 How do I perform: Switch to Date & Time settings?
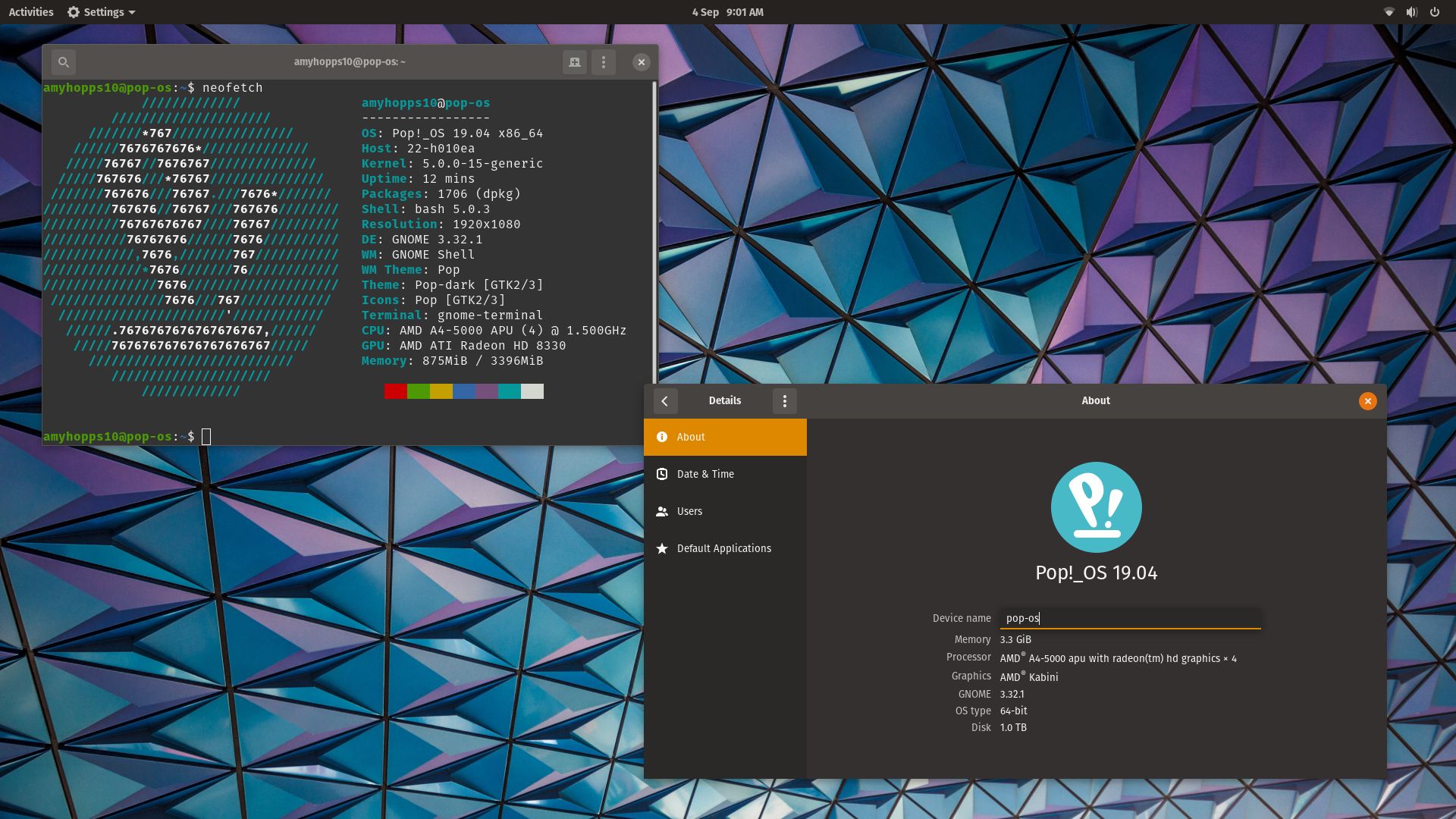705,474
